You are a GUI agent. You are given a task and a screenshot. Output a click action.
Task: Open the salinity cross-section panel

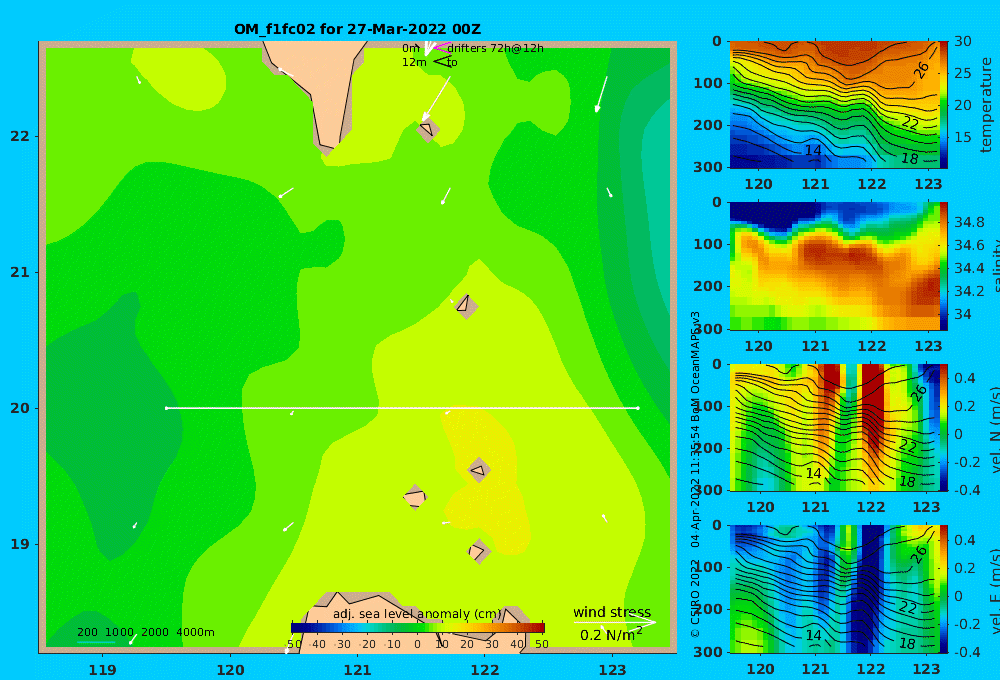(834, 266)
